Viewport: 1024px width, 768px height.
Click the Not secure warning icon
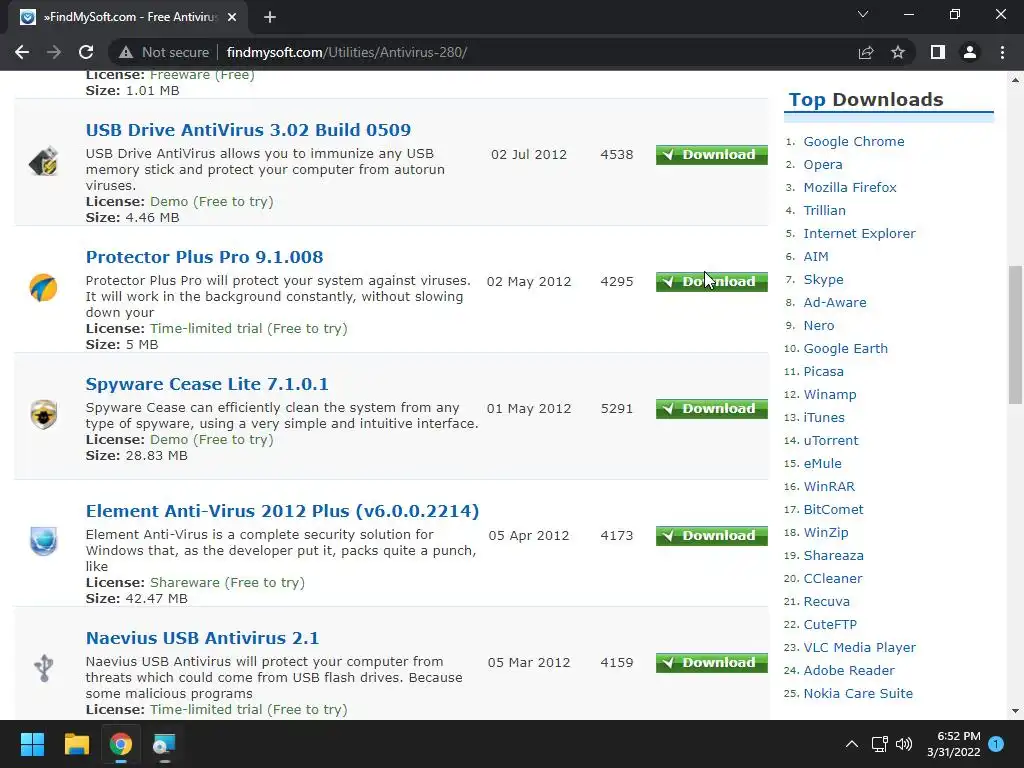pos(126,52)
